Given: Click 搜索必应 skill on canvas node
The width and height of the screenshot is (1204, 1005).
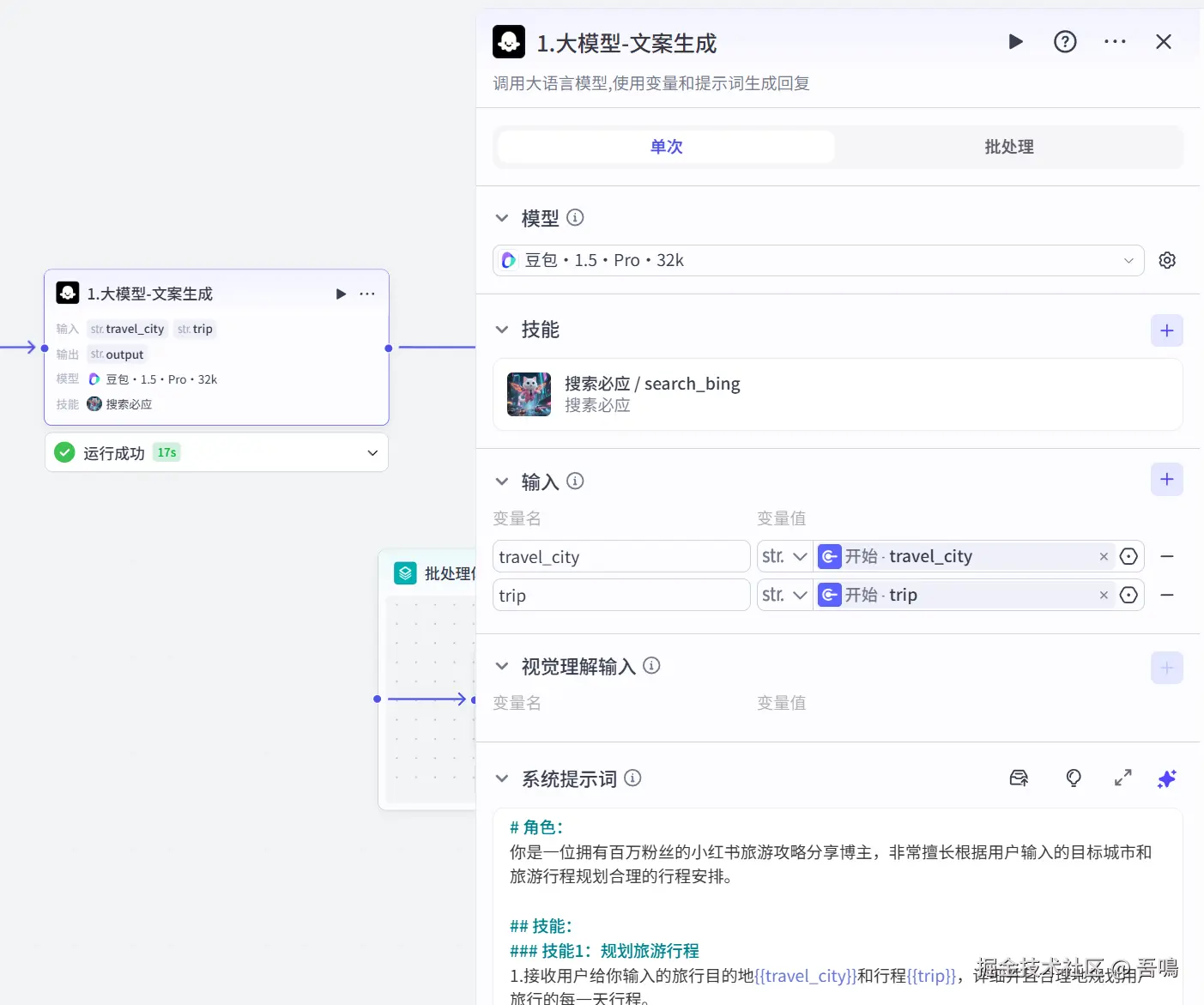Looking at the screenshot, I should click(119, 404).
